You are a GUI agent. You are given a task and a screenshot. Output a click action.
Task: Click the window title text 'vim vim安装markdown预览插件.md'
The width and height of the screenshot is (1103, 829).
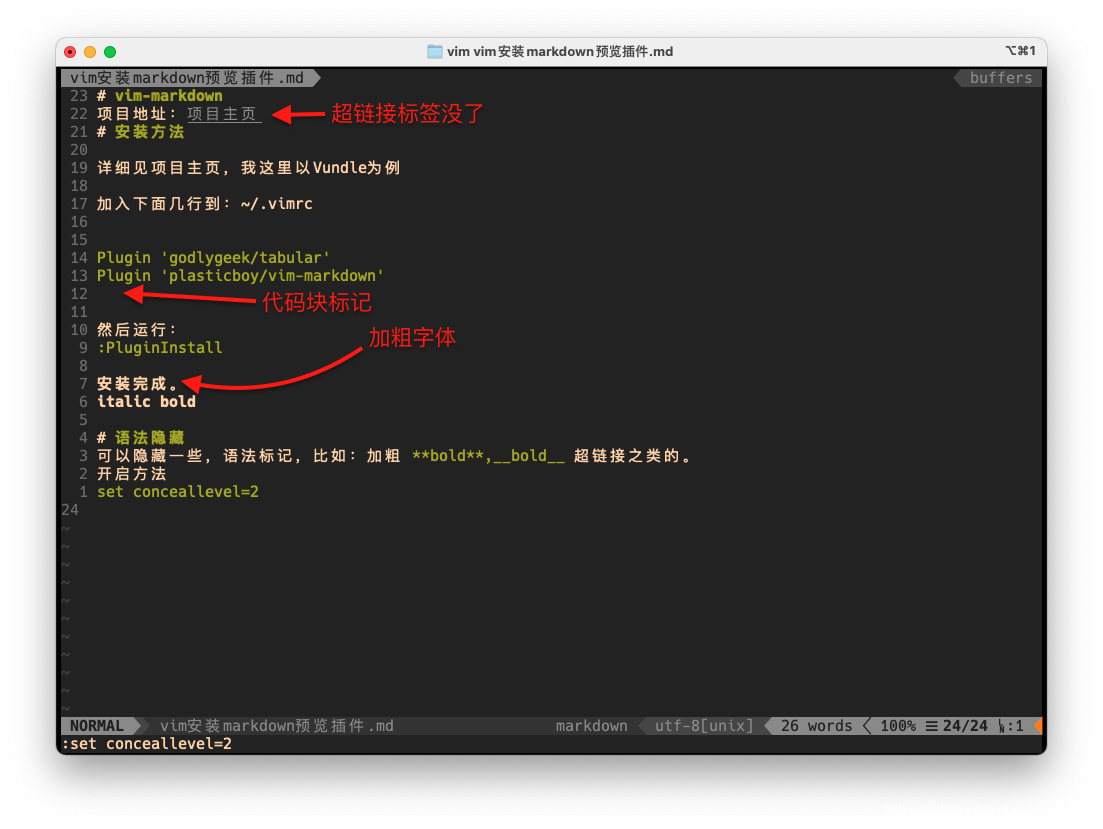point(560,51)
